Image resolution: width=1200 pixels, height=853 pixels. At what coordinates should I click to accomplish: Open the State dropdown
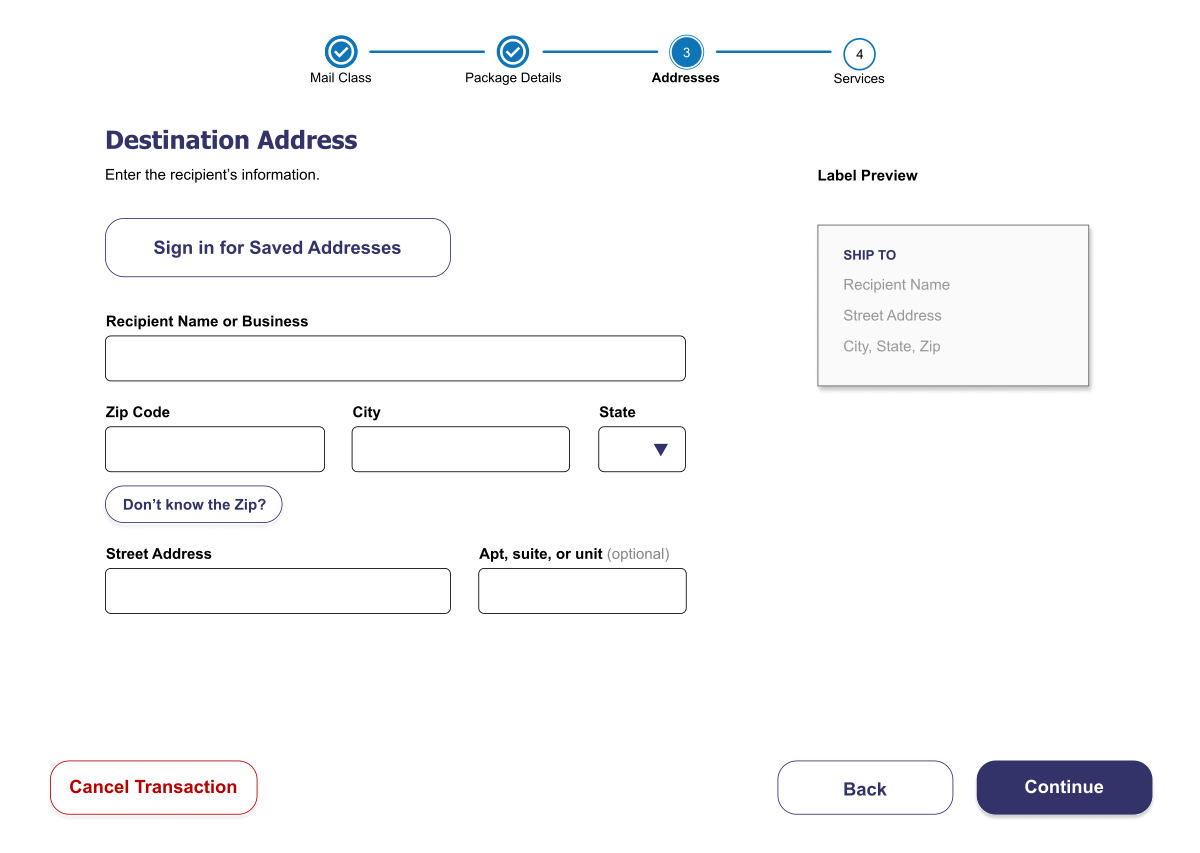point(642,449)
